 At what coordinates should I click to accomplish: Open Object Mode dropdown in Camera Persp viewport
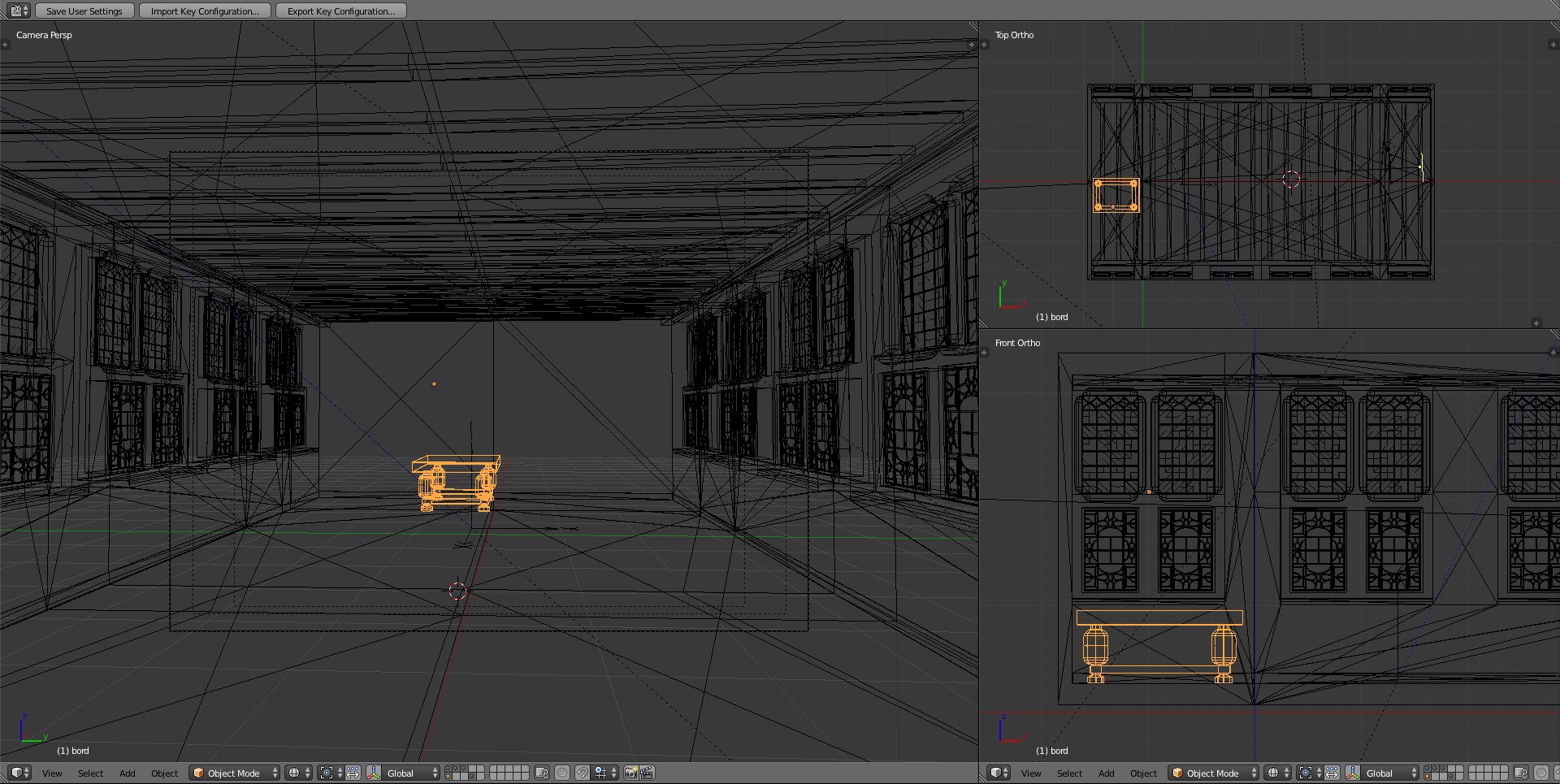[x=235, y=773]
